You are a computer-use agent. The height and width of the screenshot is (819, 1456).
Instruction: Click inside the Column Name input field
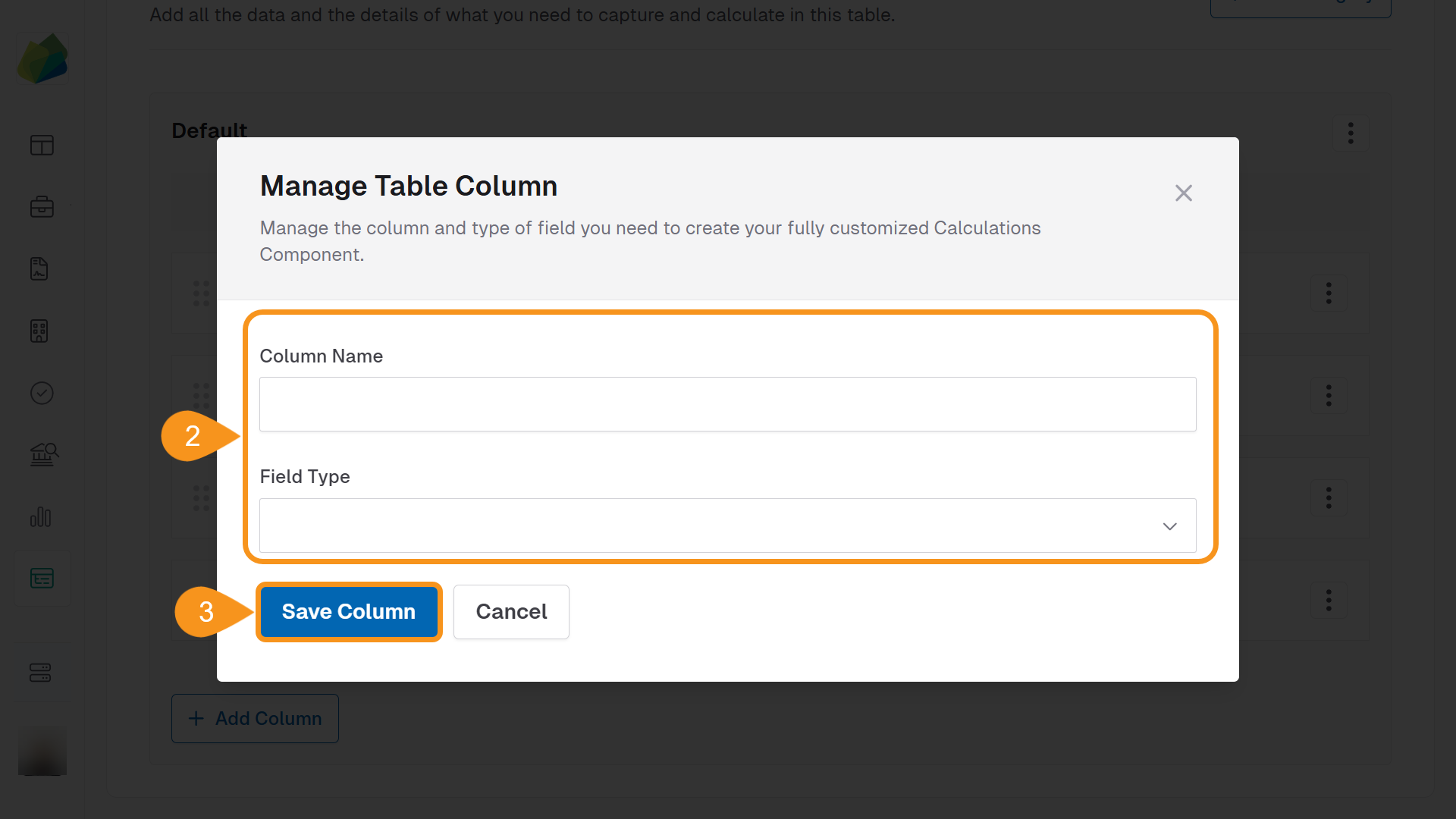(727, 404)
